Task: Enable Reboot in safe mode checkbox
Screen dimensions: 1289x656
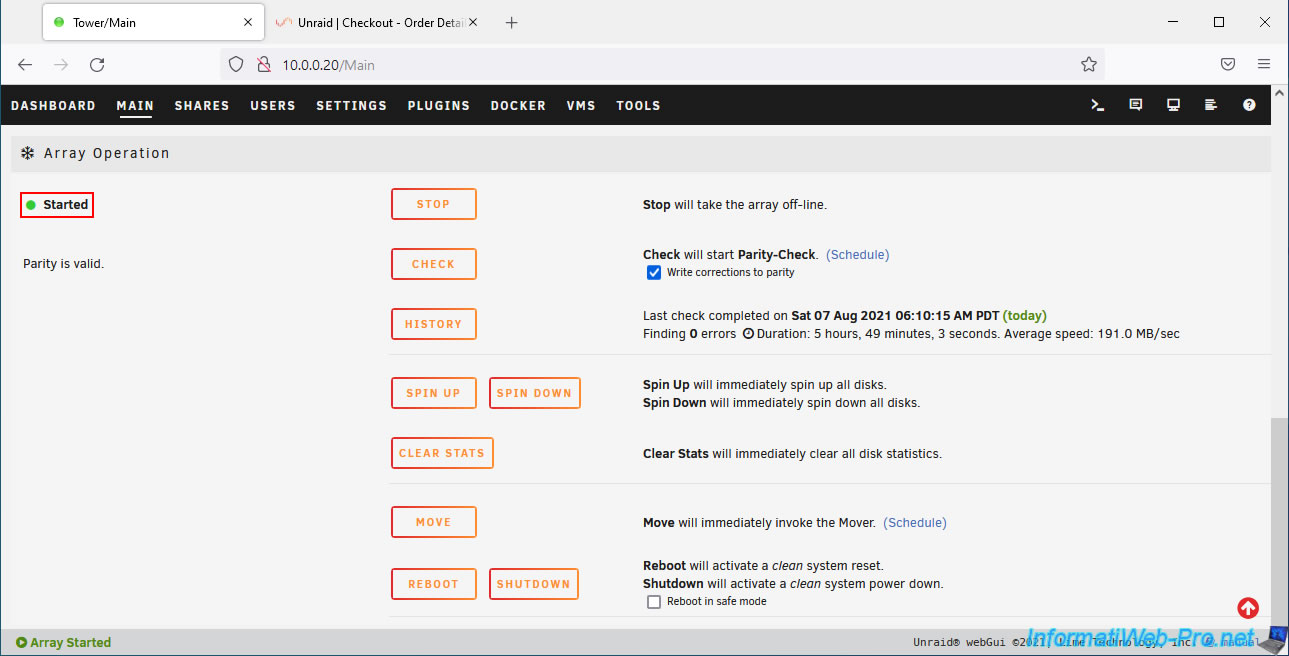Action: [x=654, y=602]
